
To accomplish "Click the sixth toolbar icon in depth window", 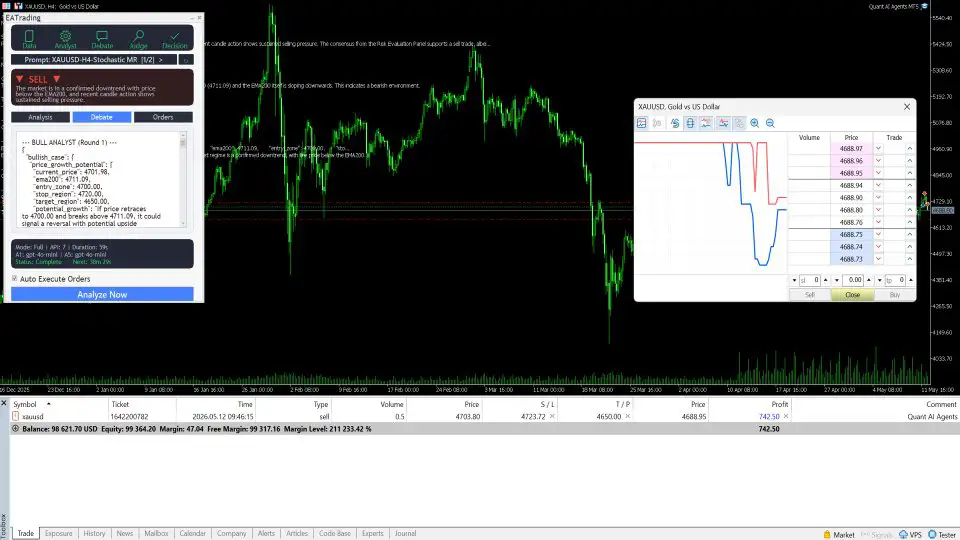I will [723, 123].
